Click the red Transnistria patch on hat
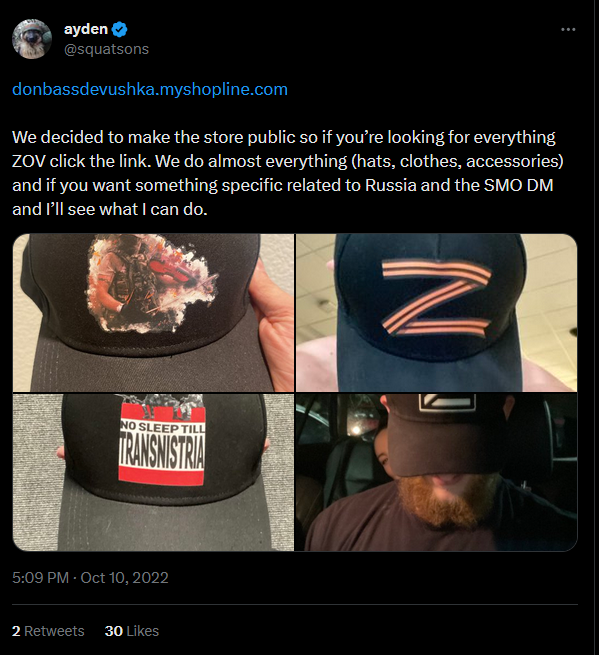599x655 pixels. coord(162,444)
